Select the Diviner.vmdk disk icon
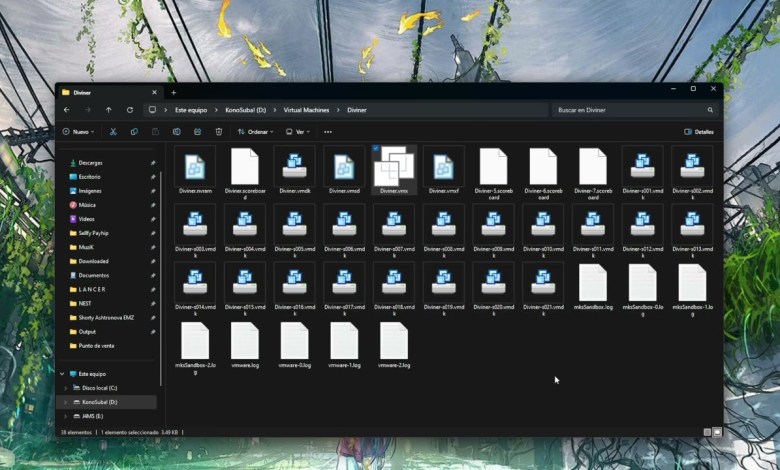 click(294, 167)
